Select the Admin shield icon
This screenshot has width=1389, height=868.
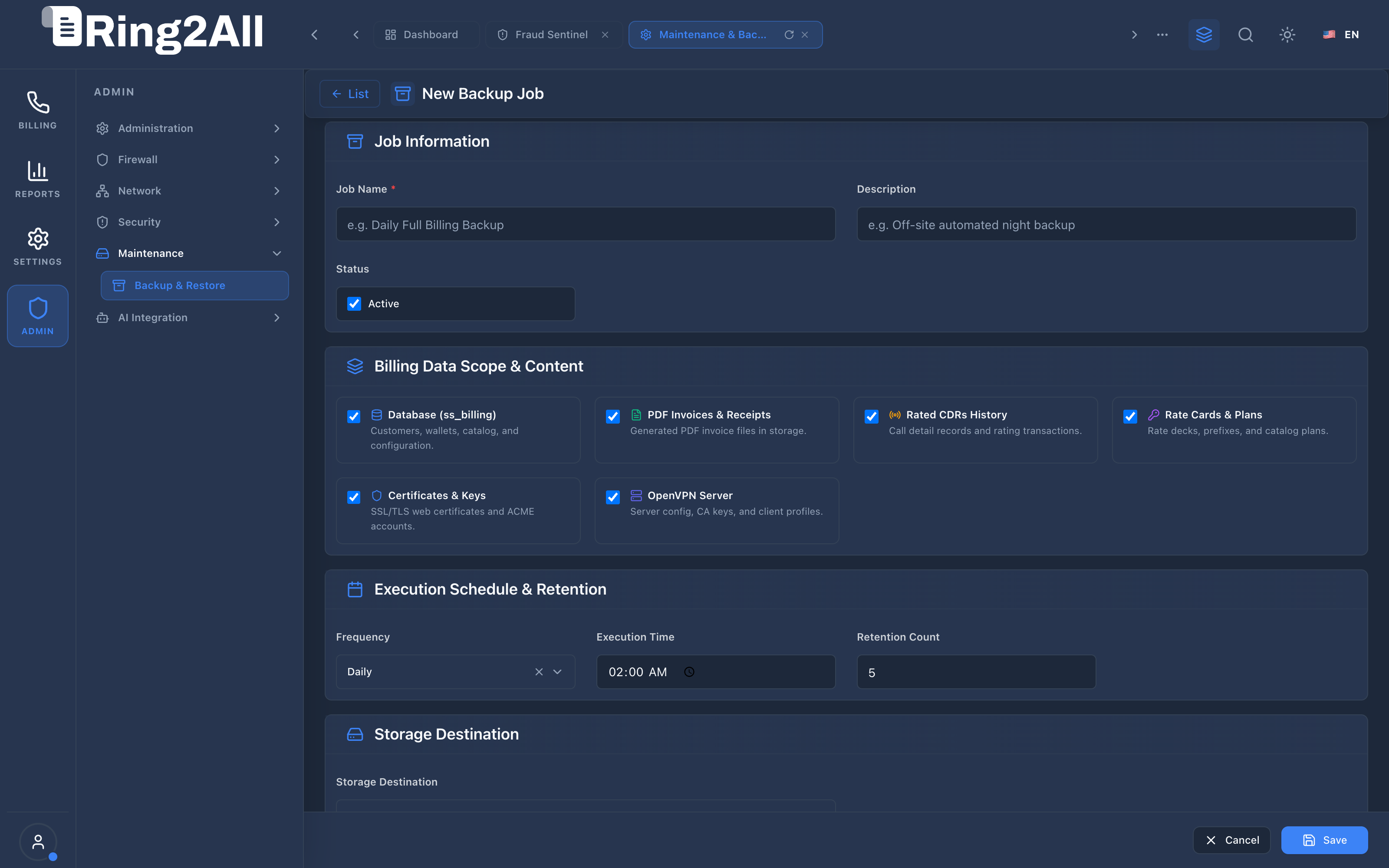point(38,308)
